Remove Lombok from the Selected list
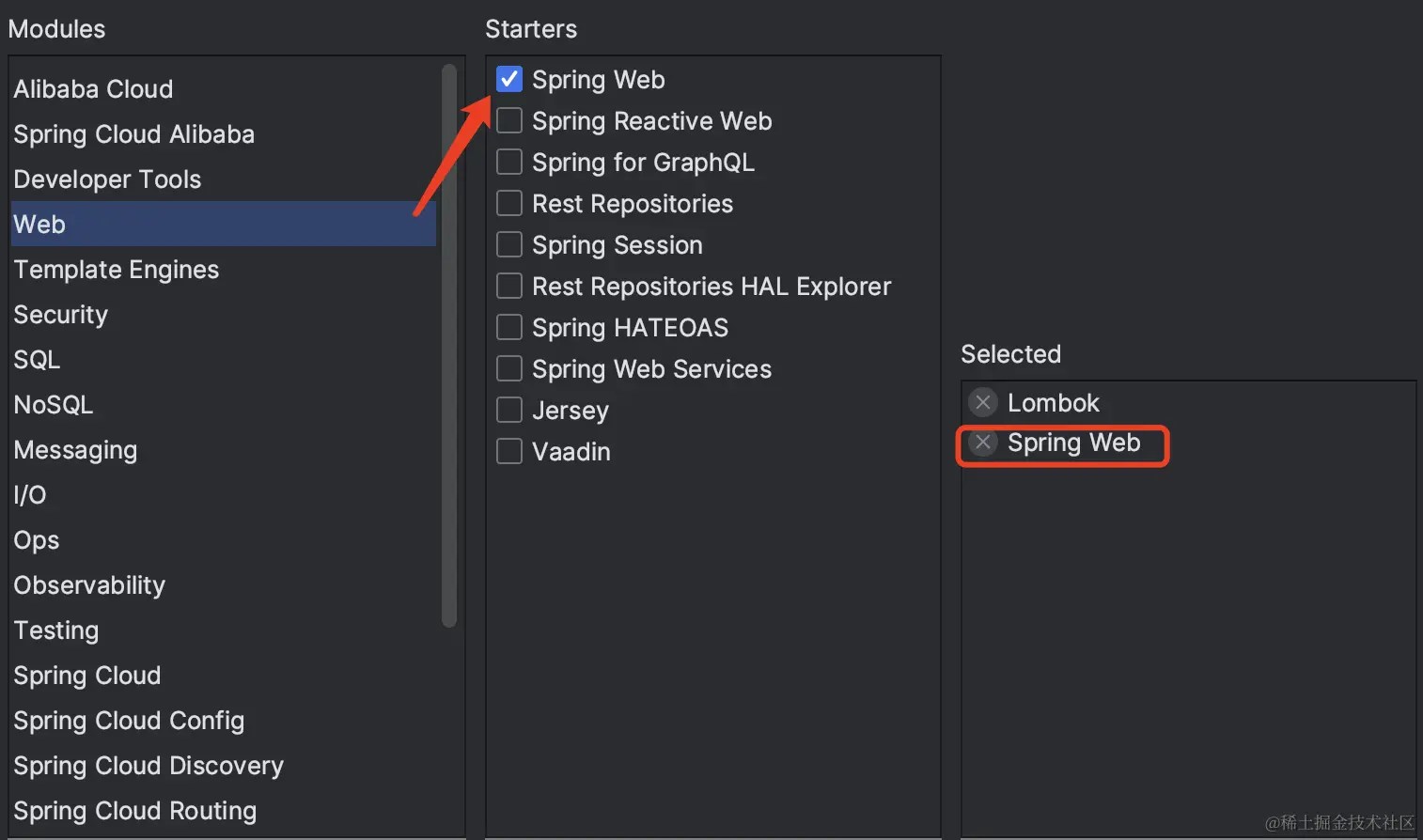The height and width of the screenshot is (840, 1423). [983, 403]
